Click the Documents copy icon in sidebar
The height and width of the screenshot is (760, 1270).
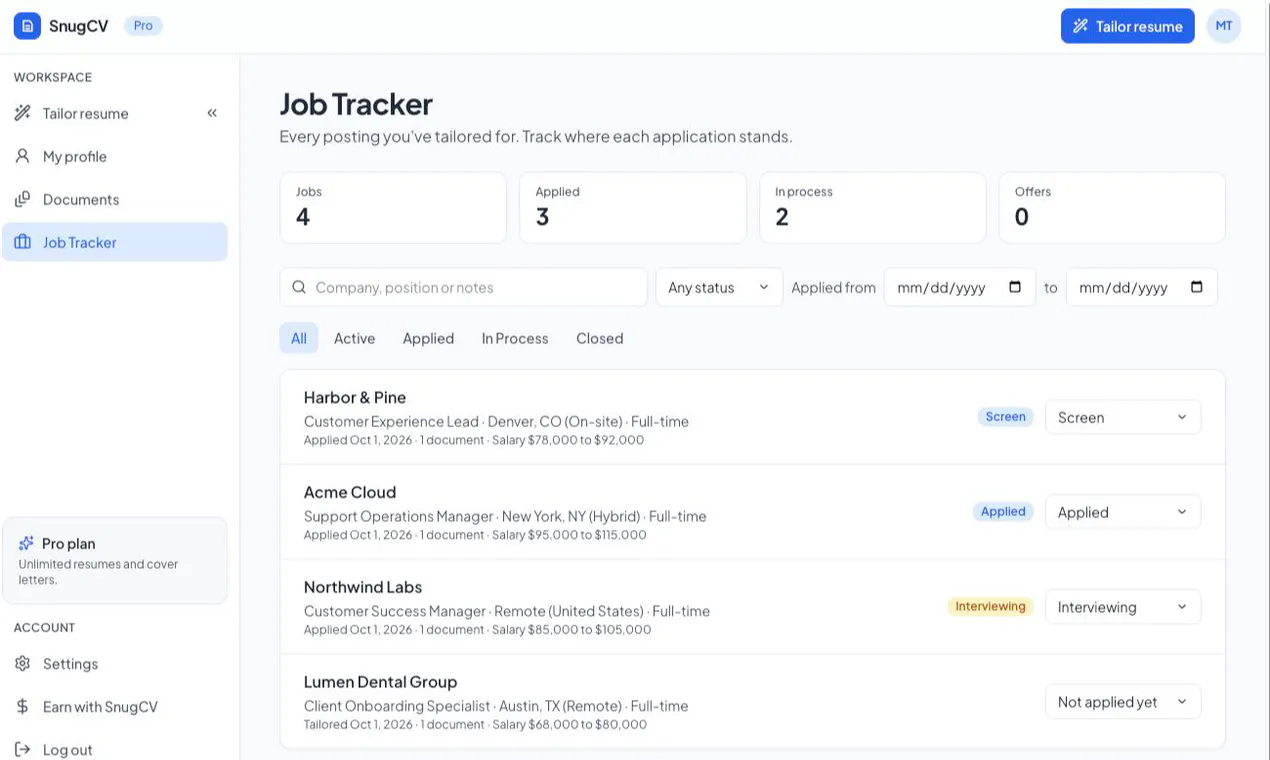click(22, 199)
